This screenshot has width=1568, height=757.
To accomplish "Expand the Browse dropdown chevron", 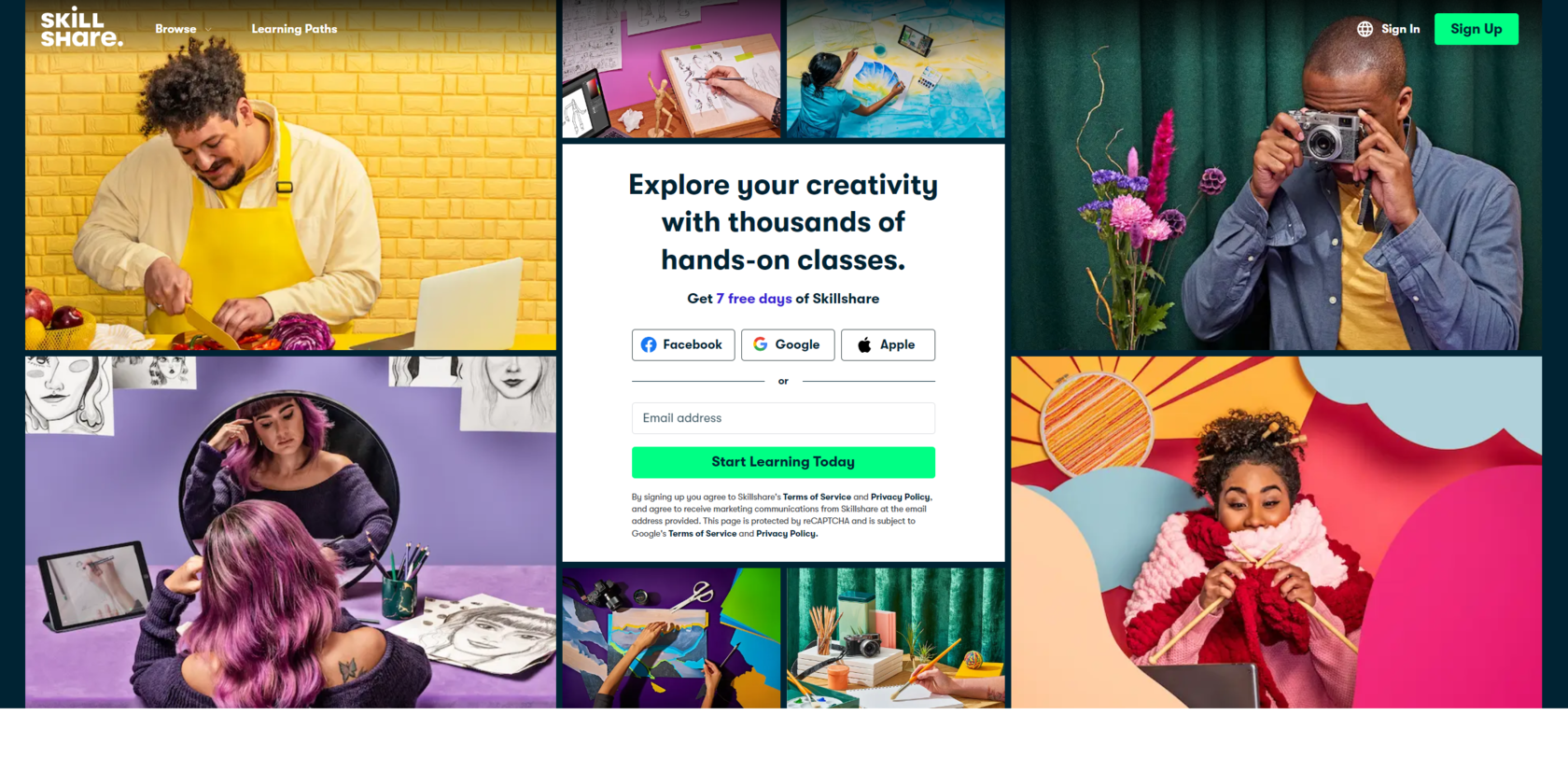I will (209, 29).
